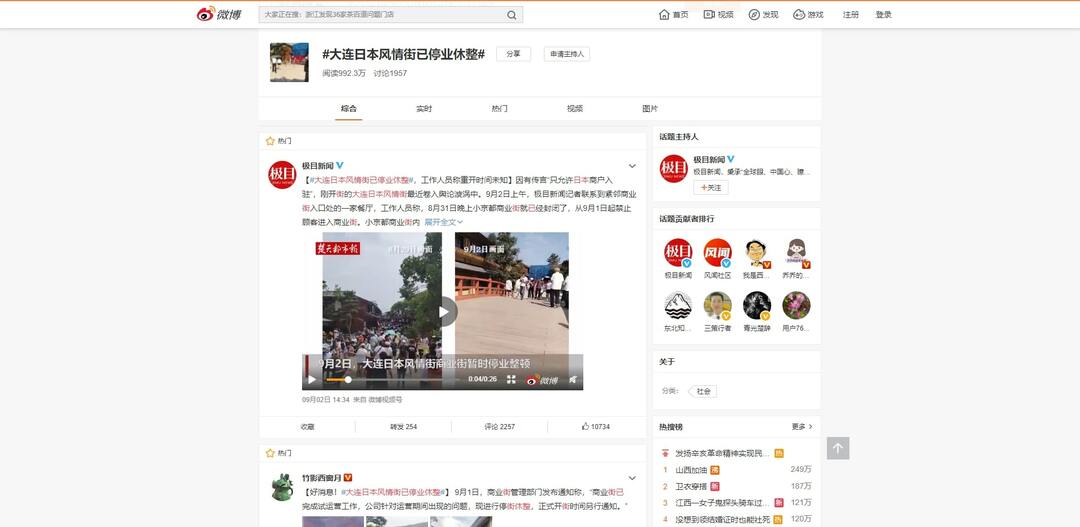Switch to the 综合 tab
Viewport: 1080px width, 527px height.
(349, 108)
